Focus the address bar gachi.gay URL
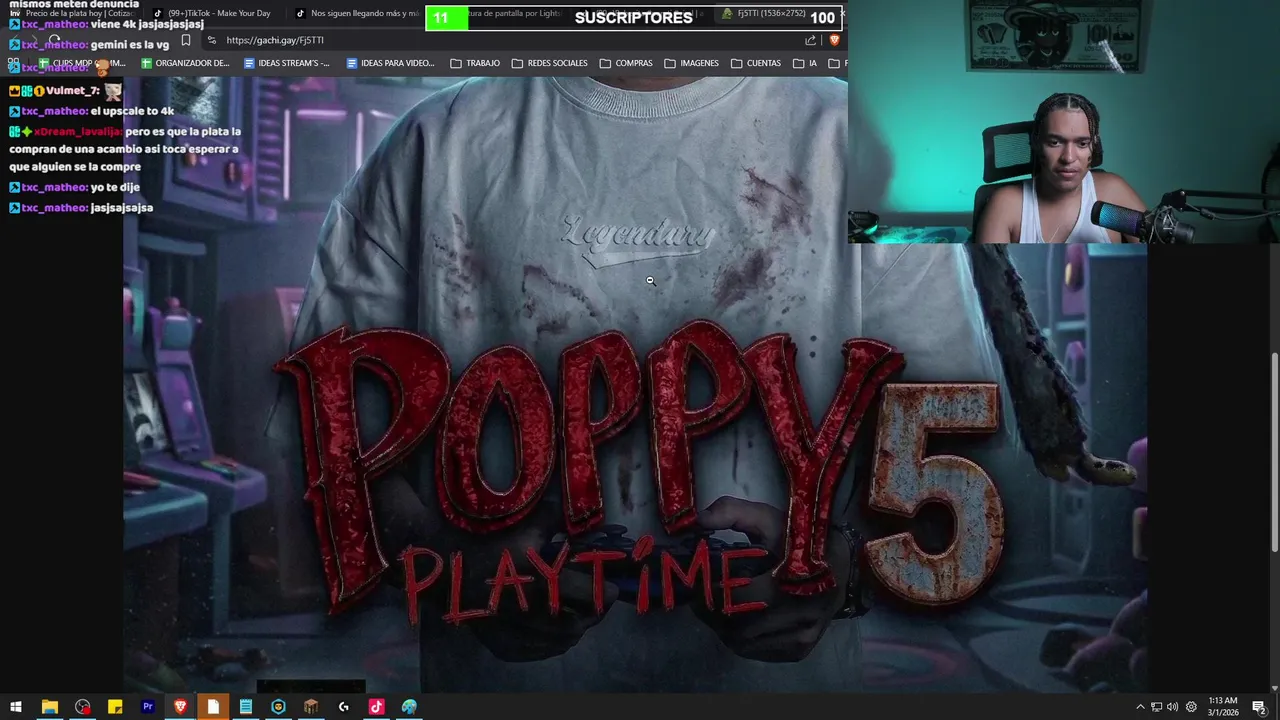Screen dimensions: 1280x720 pos(275,40)
